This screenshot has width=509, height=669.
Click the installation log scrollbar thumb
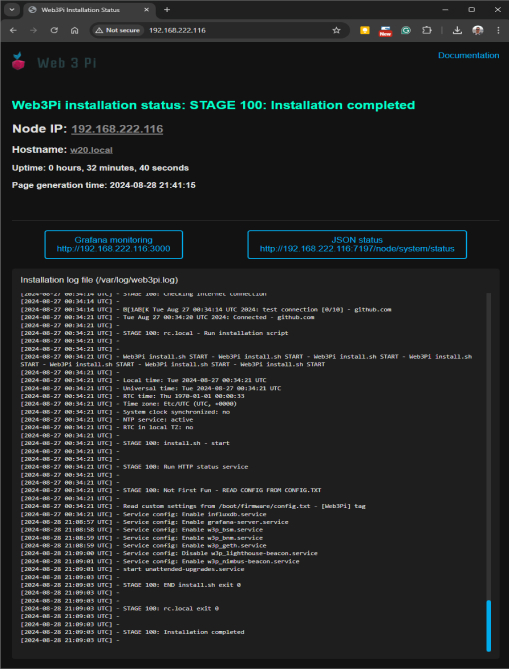[489, 625]
